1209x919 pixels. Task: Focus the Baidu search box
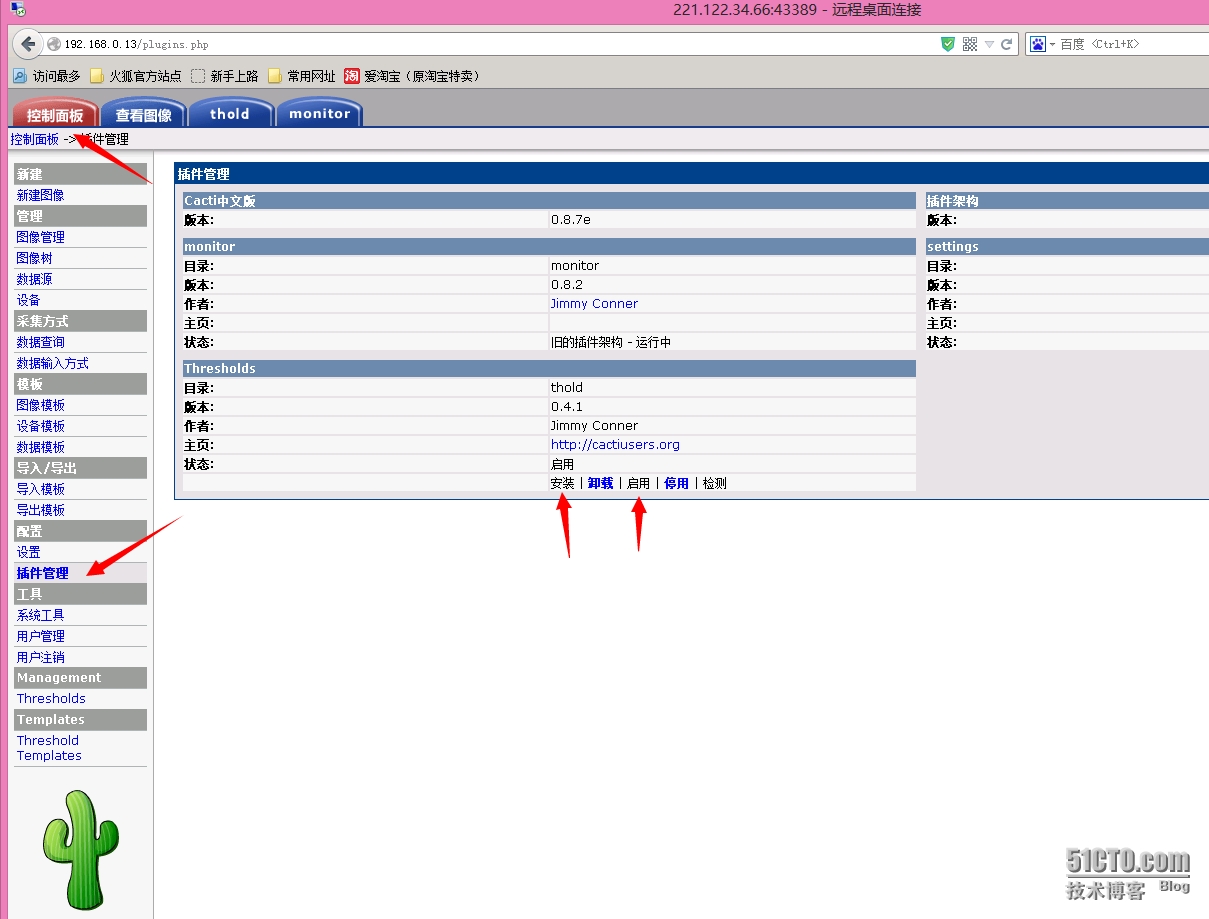click(x=1134, y=44)
